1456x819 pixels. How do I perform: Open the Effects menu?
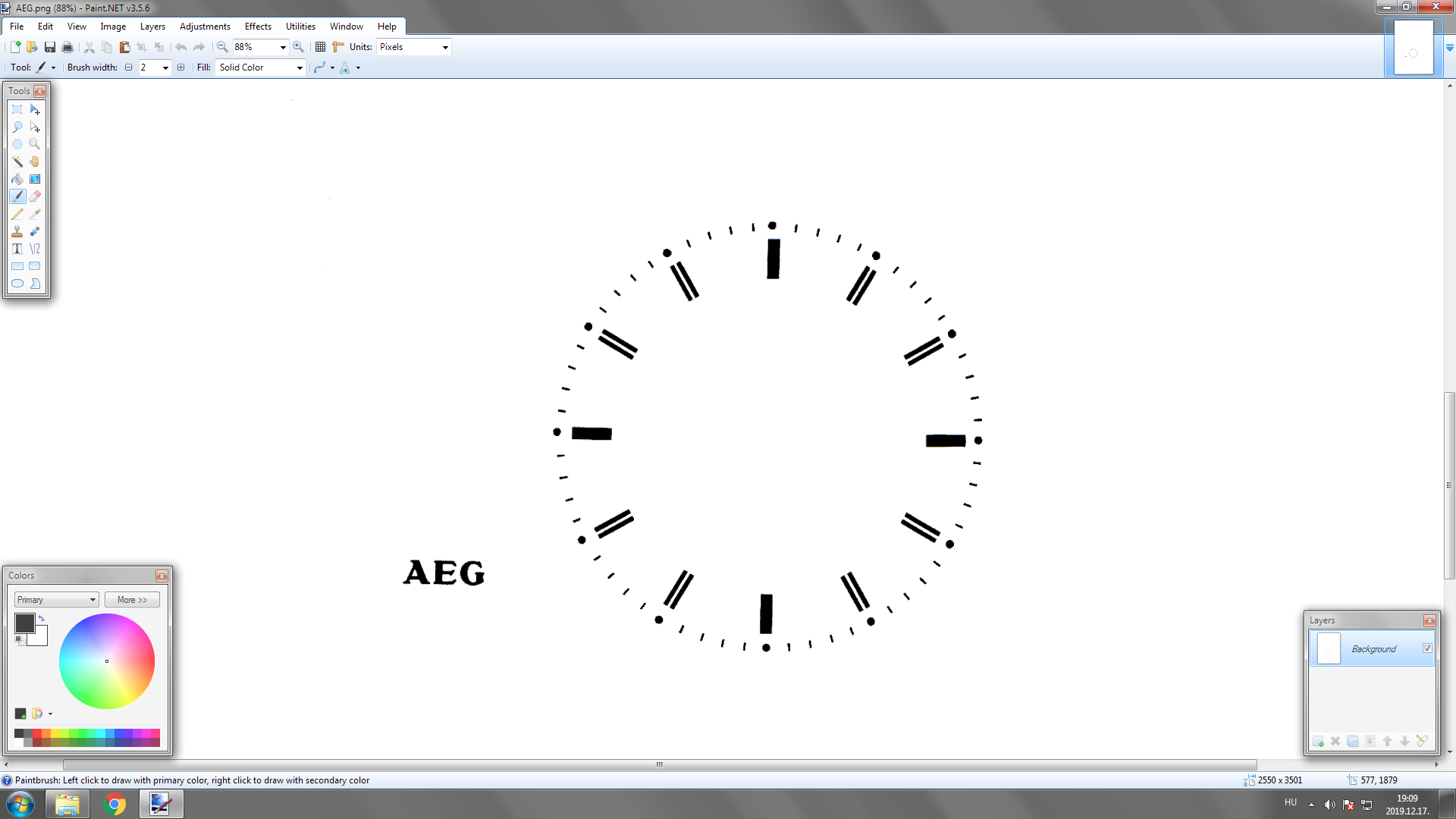[x=258, y=27]
